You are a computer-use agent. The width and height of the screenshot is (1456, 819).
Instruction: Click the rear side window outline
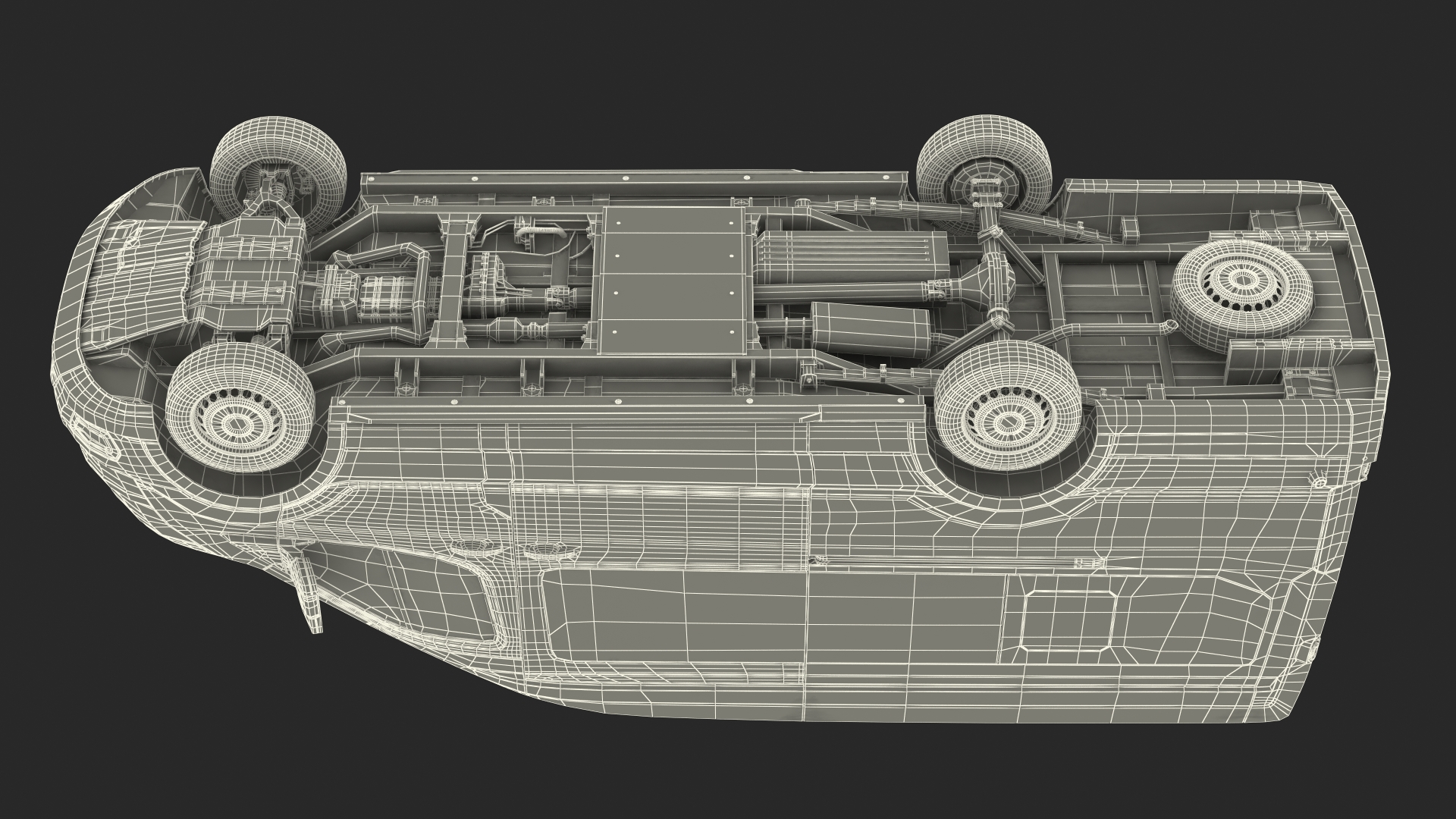[1068, 621]
